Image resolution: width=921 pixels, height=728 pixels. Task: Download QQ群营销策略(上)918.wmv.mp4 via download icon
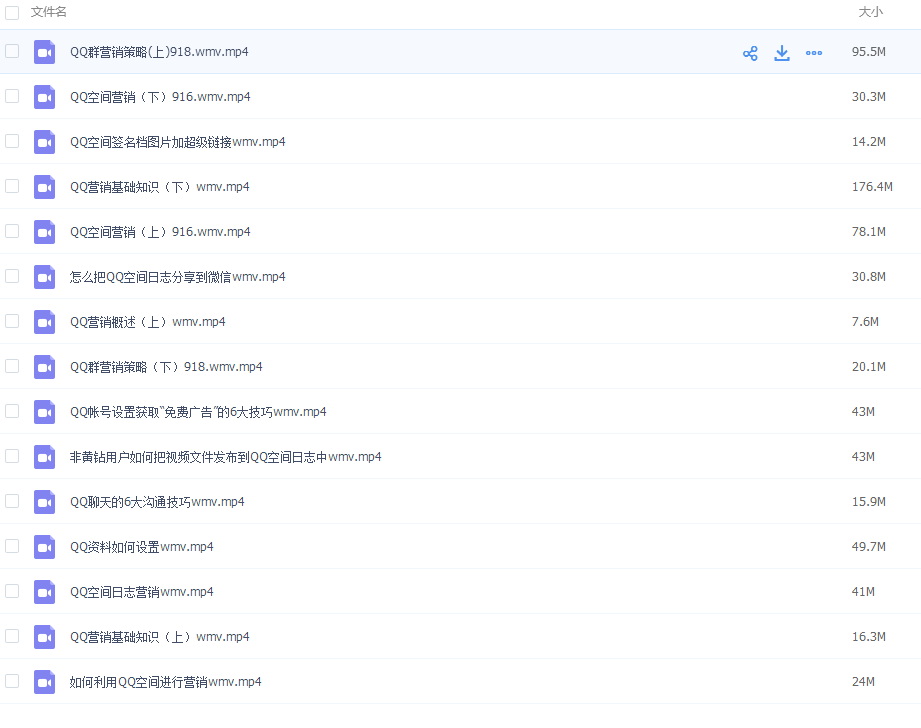click(x=782, y=53)
